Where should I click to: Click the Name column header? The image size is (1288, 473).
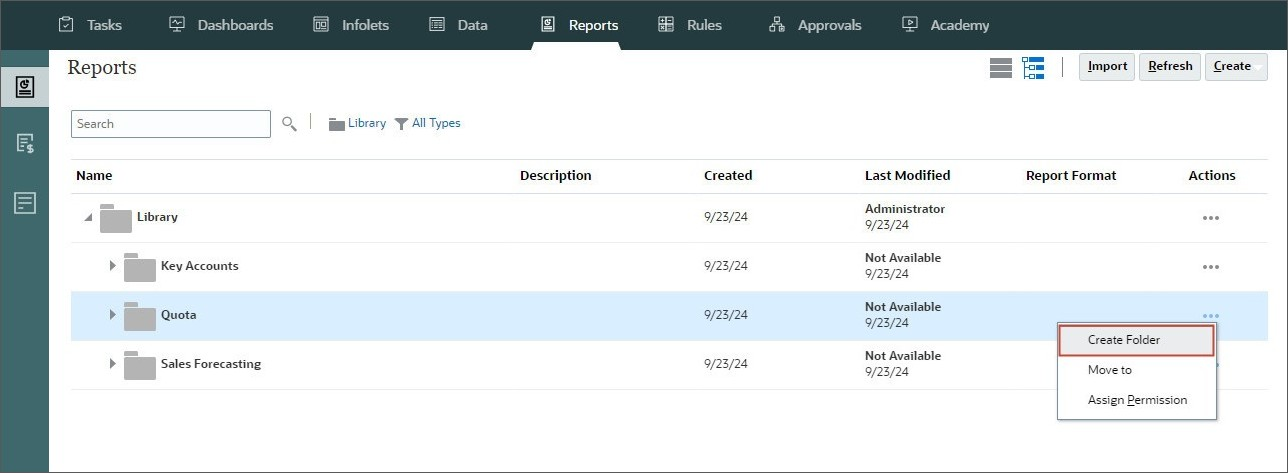94,175
